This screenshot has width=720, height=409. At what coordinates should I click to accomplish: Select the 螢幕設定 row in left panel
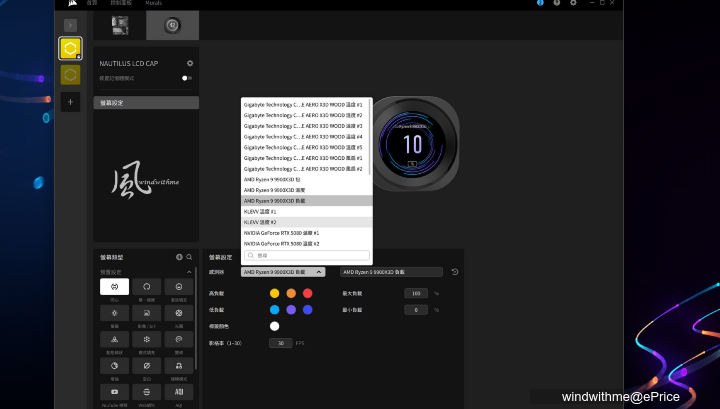coord(146,103)
